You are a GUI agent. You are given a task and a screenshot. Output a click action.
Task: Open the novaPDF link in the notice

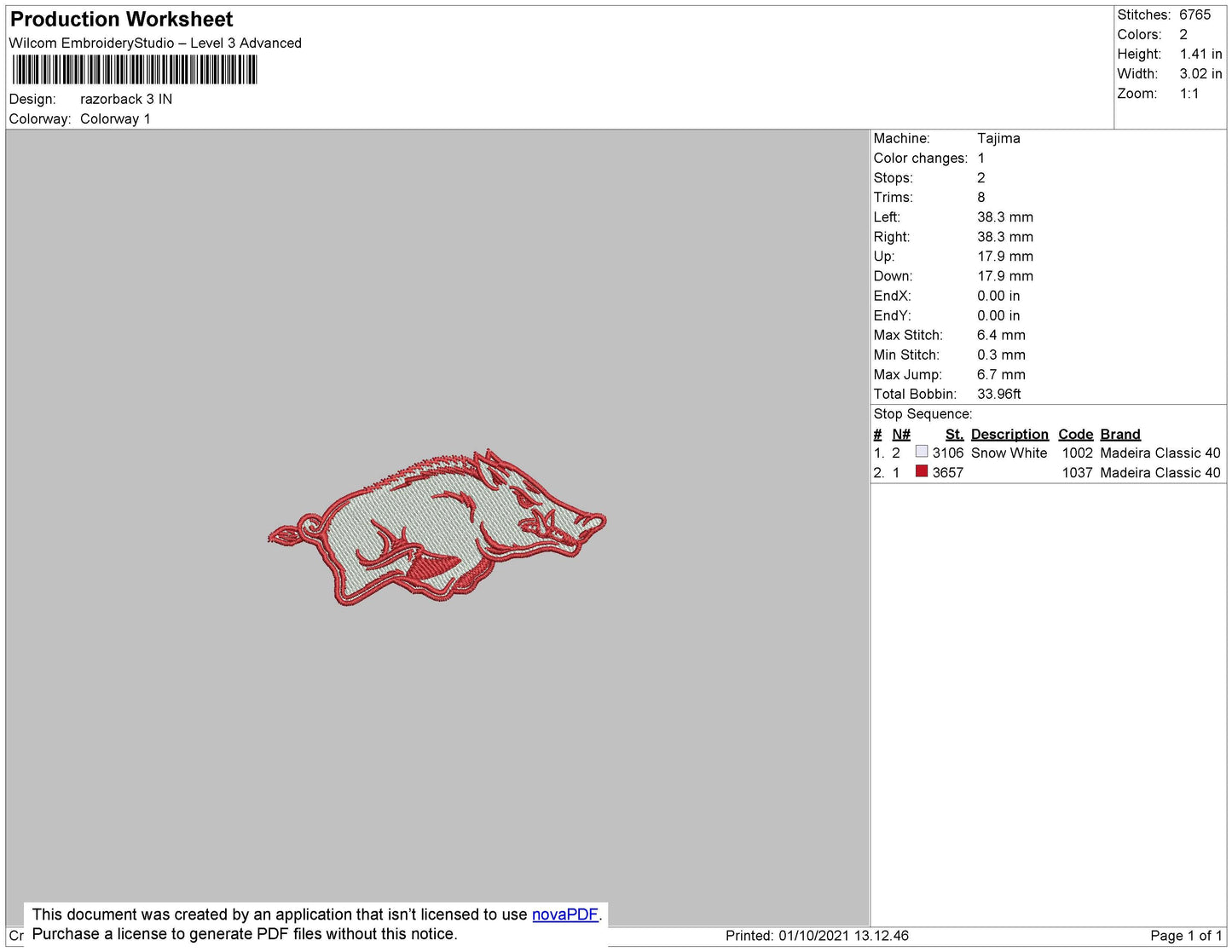coord(565,914)
